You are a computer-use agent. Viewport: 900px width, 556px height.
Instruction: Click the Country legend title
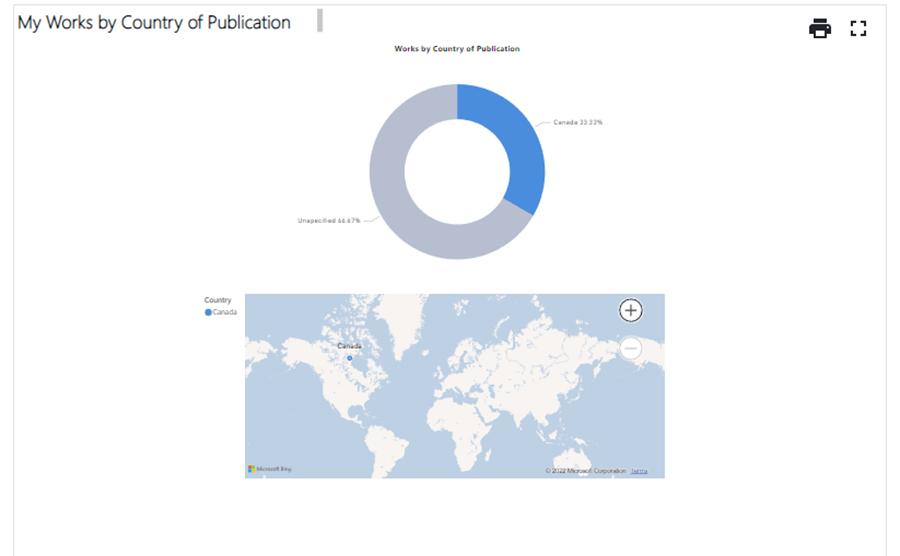[217, 300]
